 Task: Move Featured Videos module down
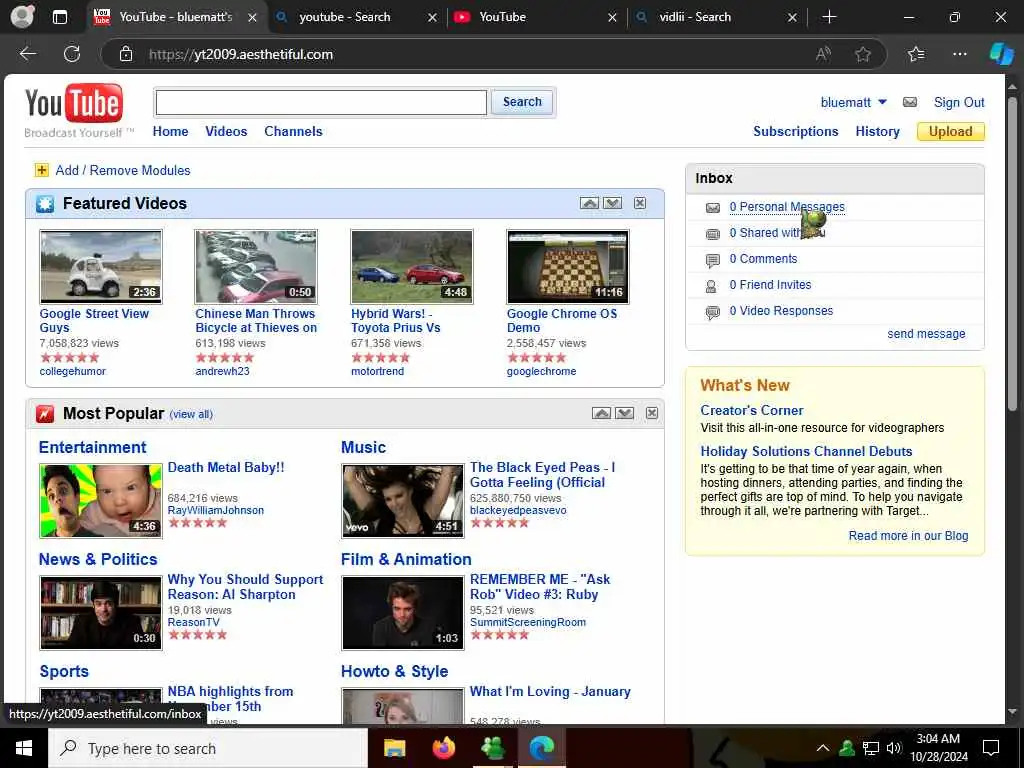(613, 203)
